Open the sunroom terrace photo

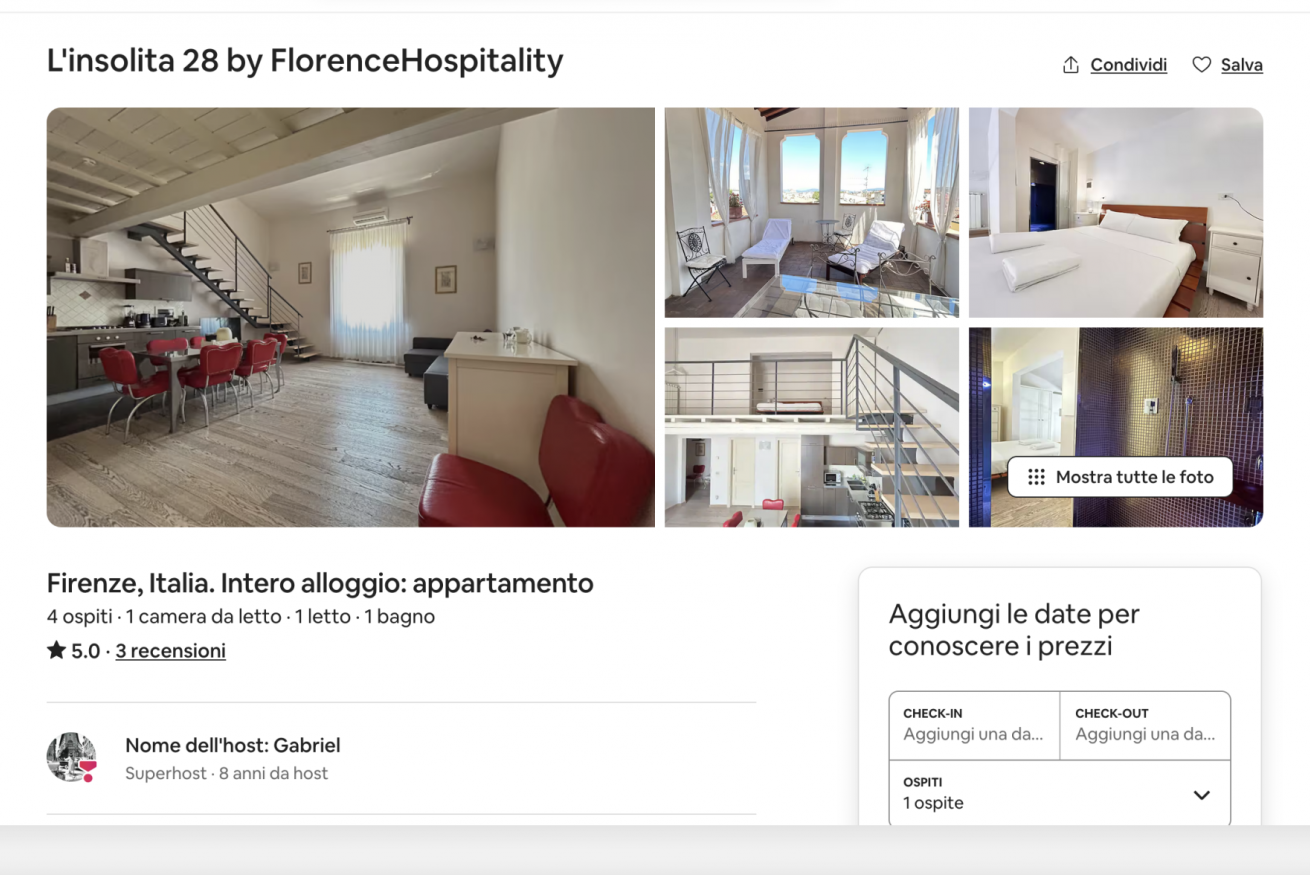coord(812,213)
